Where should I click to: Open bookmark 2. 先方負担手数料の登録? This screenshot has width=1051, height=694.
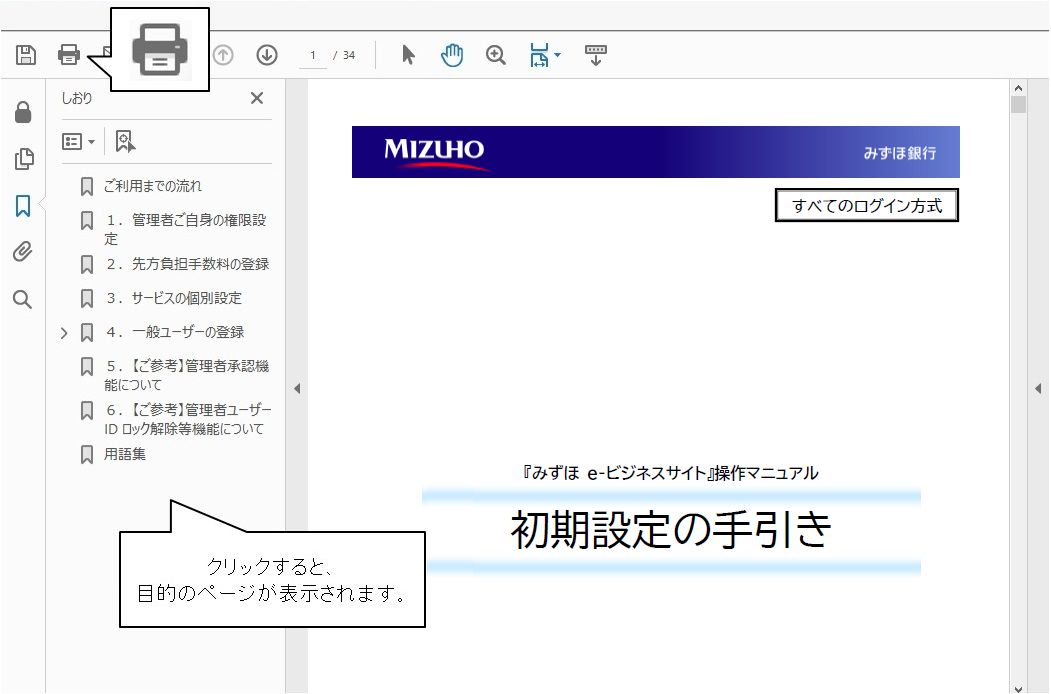pos(187,264)
